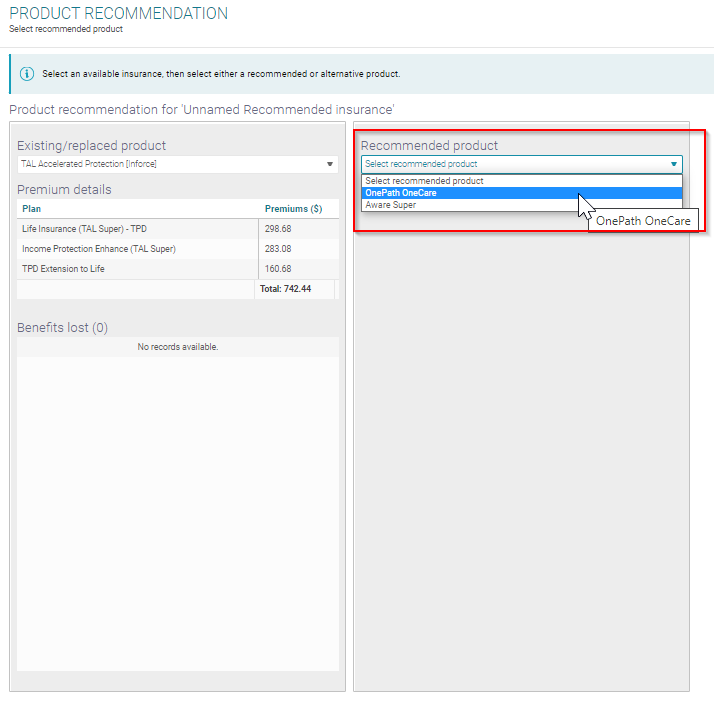Click the Benefits lost (0) heading
This screenshot has width=714, height=720.
pos(62,328)
